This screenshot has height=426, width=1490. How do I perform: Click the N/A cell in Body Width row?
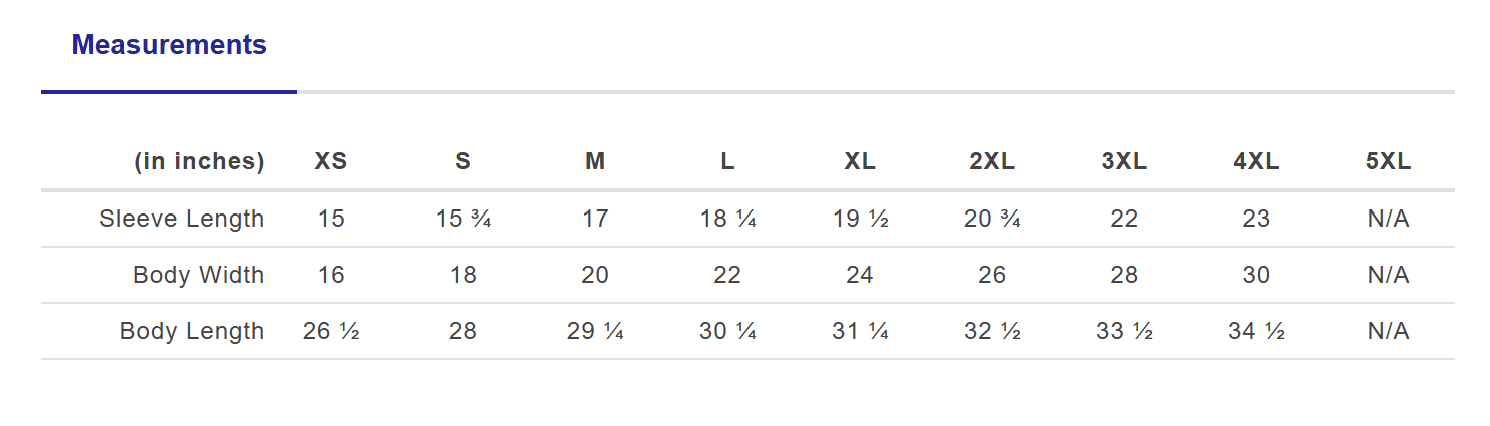tap(1388, 275)
